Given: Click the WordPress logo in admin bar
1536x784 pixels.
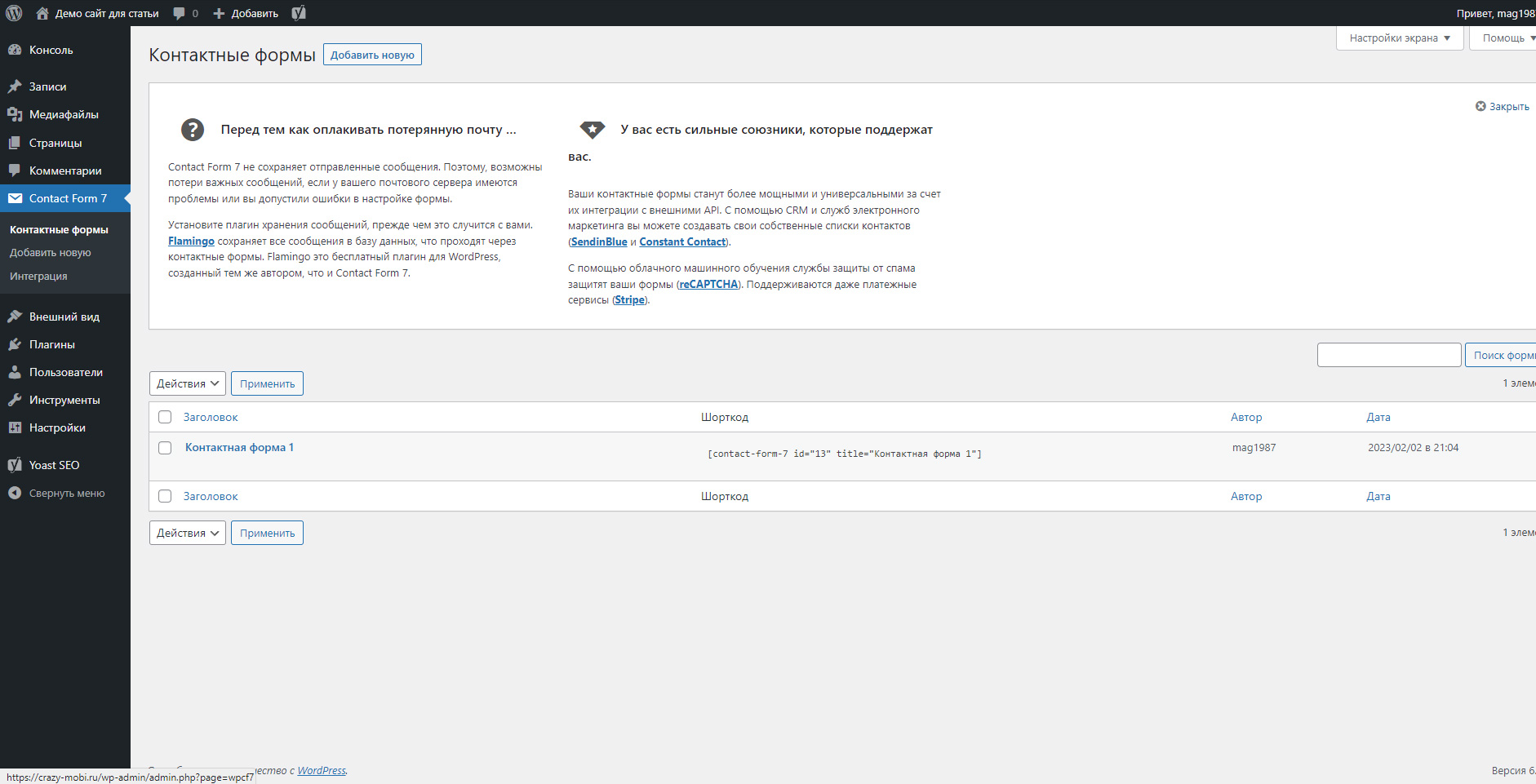Looking at the screenshot, I should [14, 13].
